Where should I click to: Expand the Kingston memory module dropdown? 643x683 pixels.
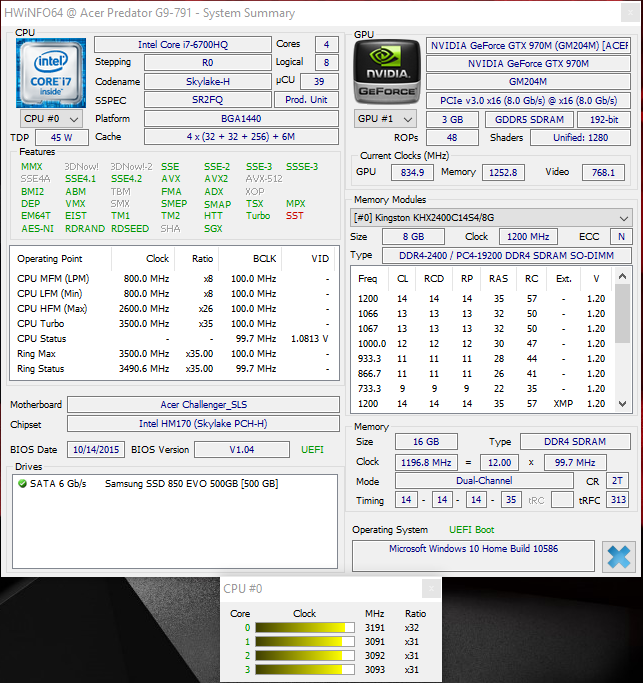pyautogui.click(x=491, y=217)
